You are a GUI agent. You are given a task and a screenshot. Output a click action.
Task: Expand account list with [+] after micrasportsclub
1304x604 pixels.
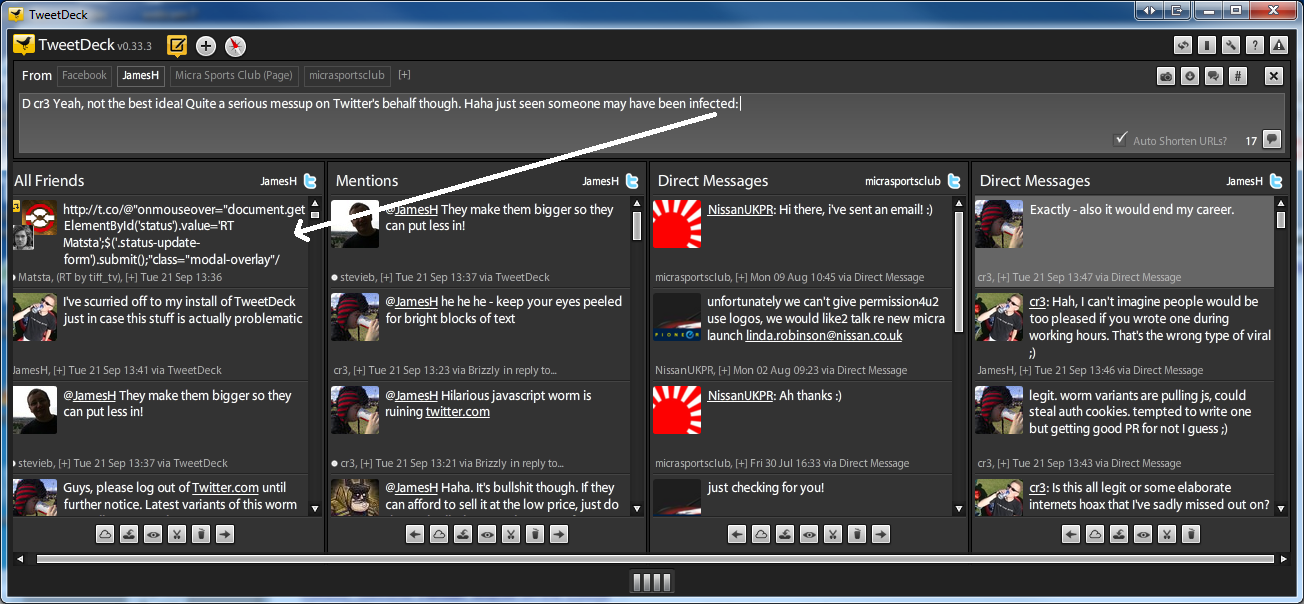pyautogui.click(x=404, y=75)
